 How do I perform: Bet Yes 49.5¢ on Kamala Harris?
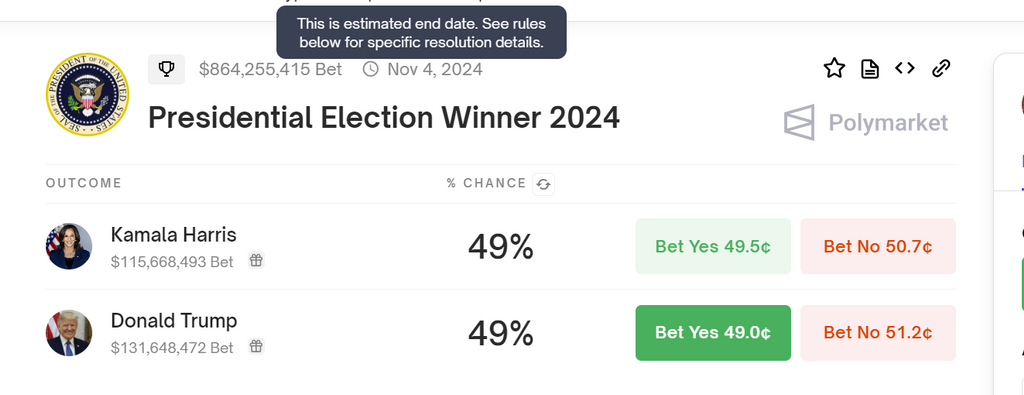pyautogui.click(x=713, y=246)
